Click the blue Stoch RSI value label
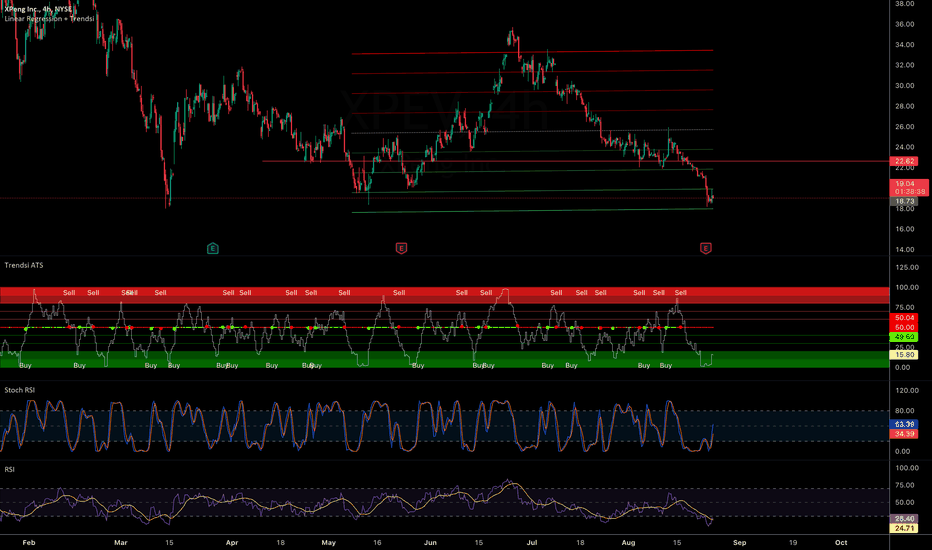Screen dimensions: 932x550 click(904, 425)
